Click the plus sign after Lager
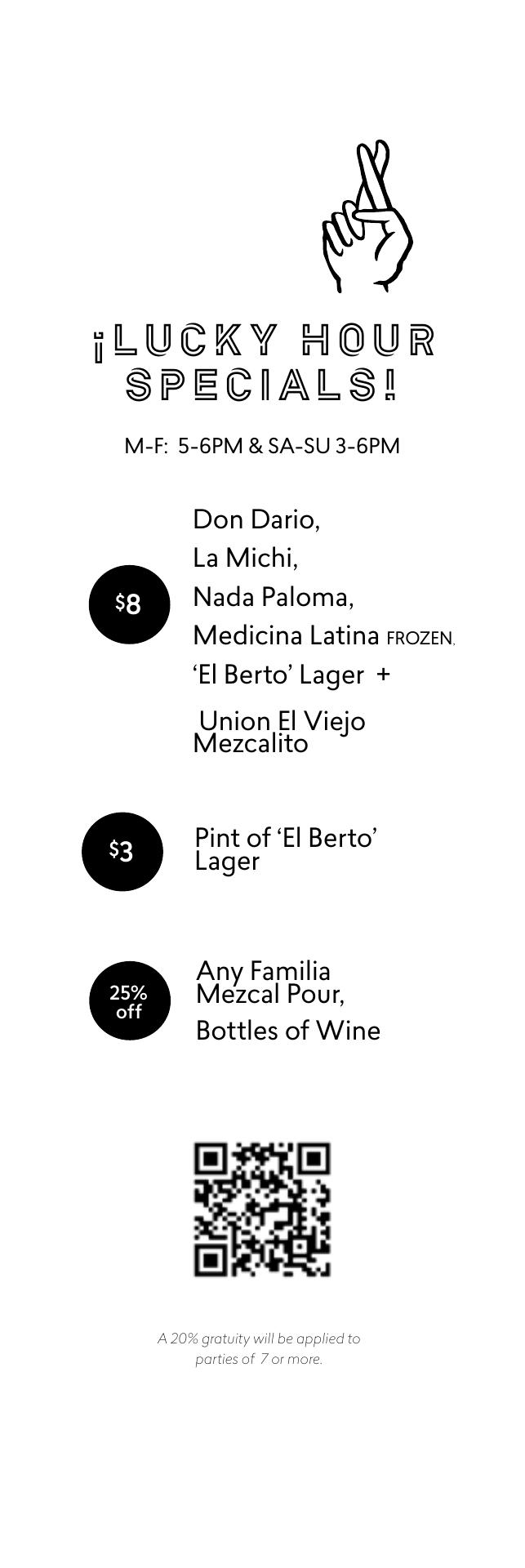Viewport: 525px width, 1568px height. coord(384,675)
